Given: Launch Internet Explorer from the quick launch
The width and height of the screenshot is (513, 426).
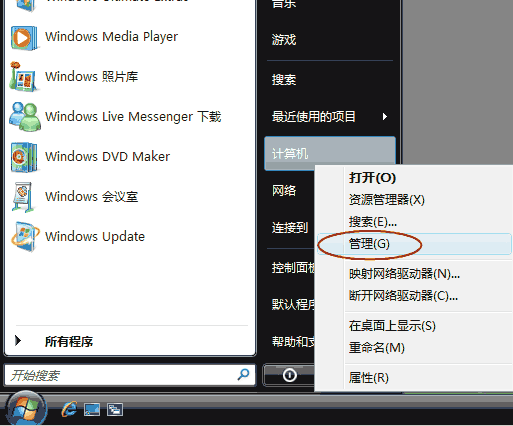Looking at the screenshot, I should [x=69, y=409].
